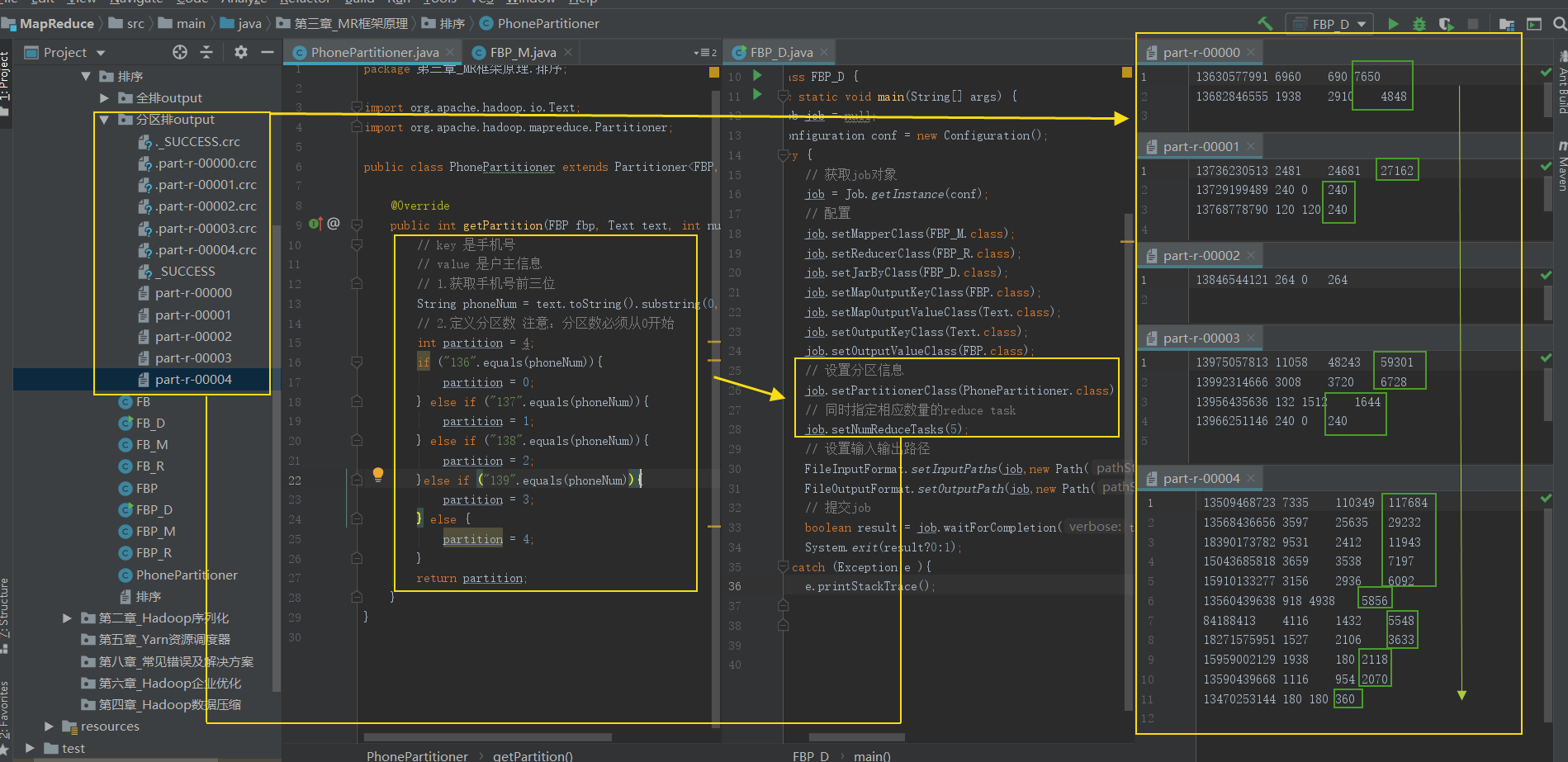Click the locate target icon in Project panel
Image resolution: width=1568 pixels, height=762 pixels.
180,52
